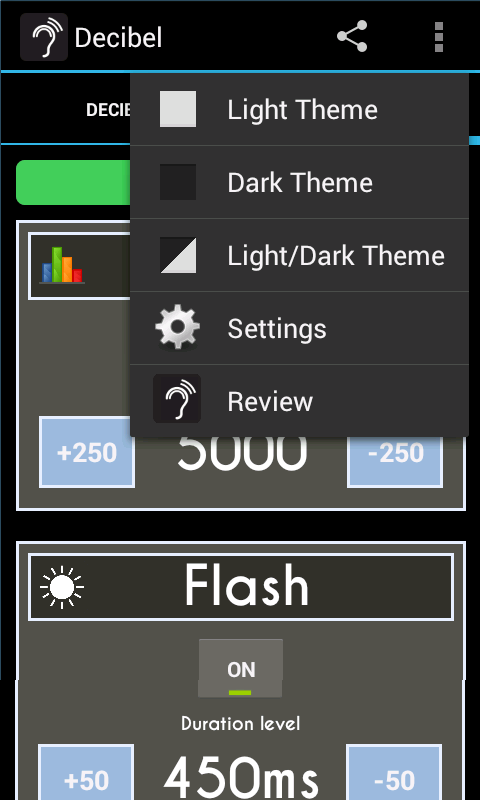Tap the share icon in the action bar
Screen dimensions: 480x800
coord(352,36)
